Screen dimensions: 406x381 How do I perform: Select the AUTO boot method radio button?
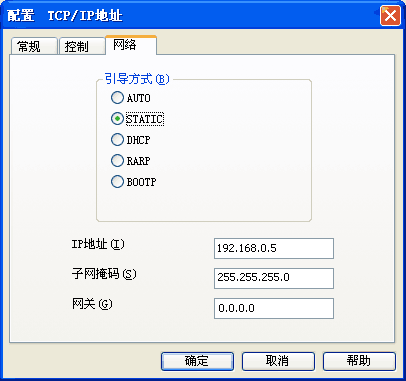tap(117, 98)
